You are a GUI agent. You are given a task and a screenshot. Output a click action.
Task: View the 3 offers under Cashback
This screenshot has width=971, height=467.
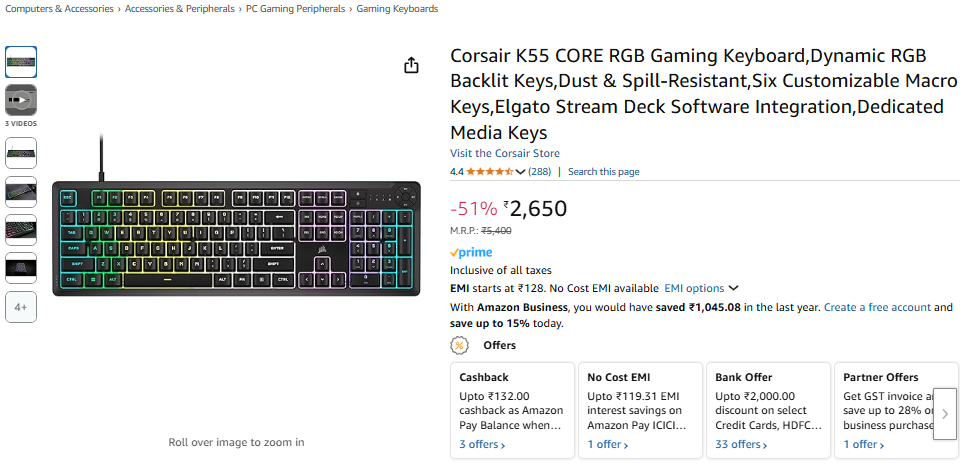click(483, 444)
